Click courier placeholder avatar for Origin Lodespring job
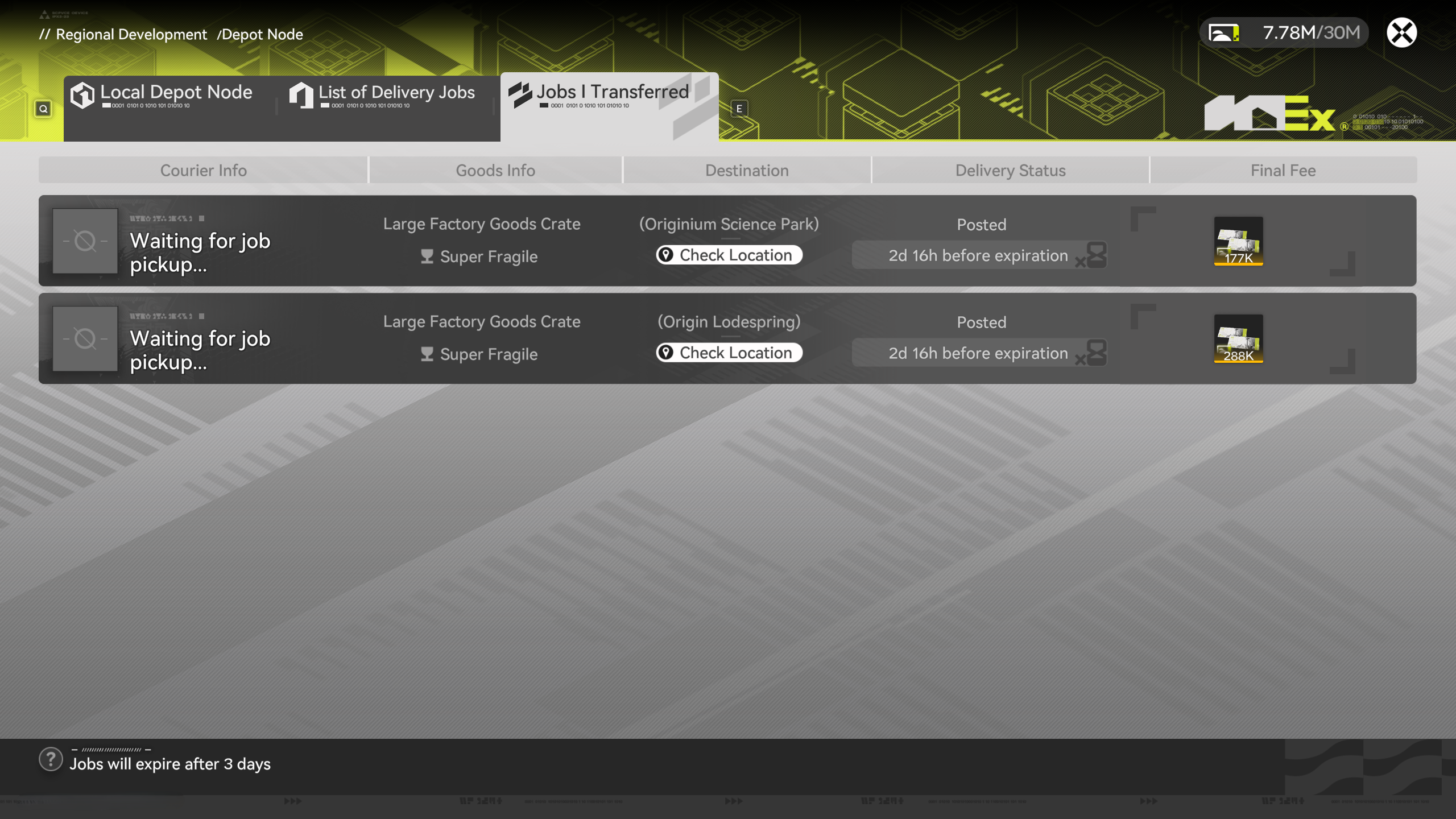This screenshot has height=819, width=1456. 85,339
